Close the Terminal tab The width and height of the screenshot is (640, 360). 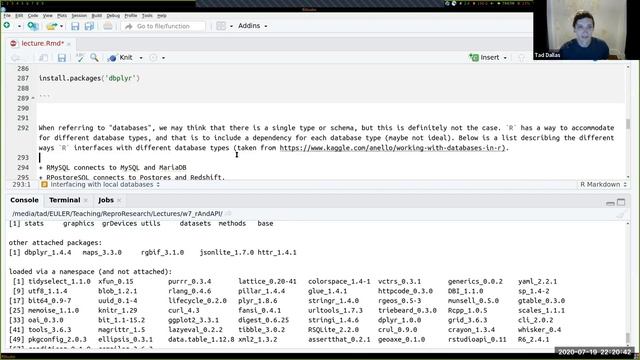tap(86, 200)
